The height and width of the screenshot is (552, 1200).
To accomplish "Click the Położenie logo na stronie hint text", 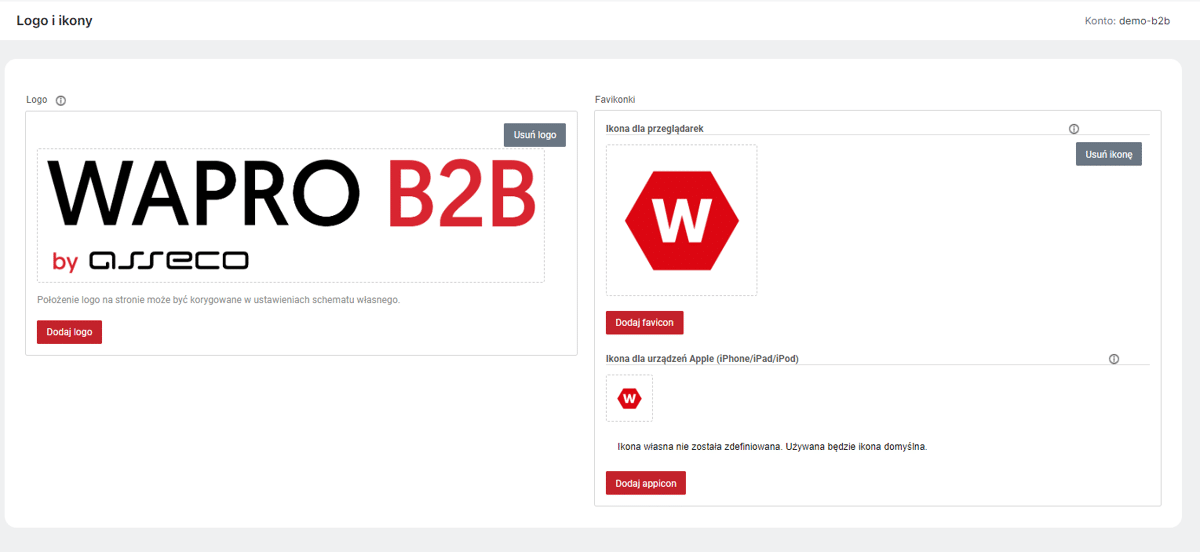I will (218, 300).
